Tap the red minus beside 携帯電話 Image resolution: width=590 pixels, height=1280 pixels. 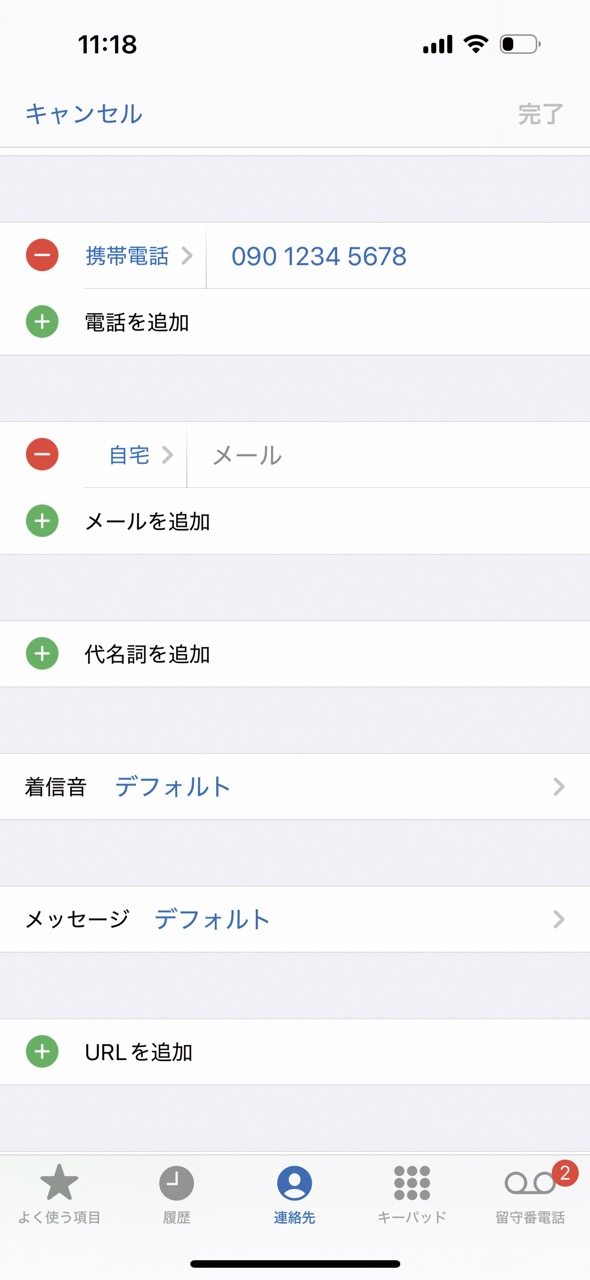42,256
